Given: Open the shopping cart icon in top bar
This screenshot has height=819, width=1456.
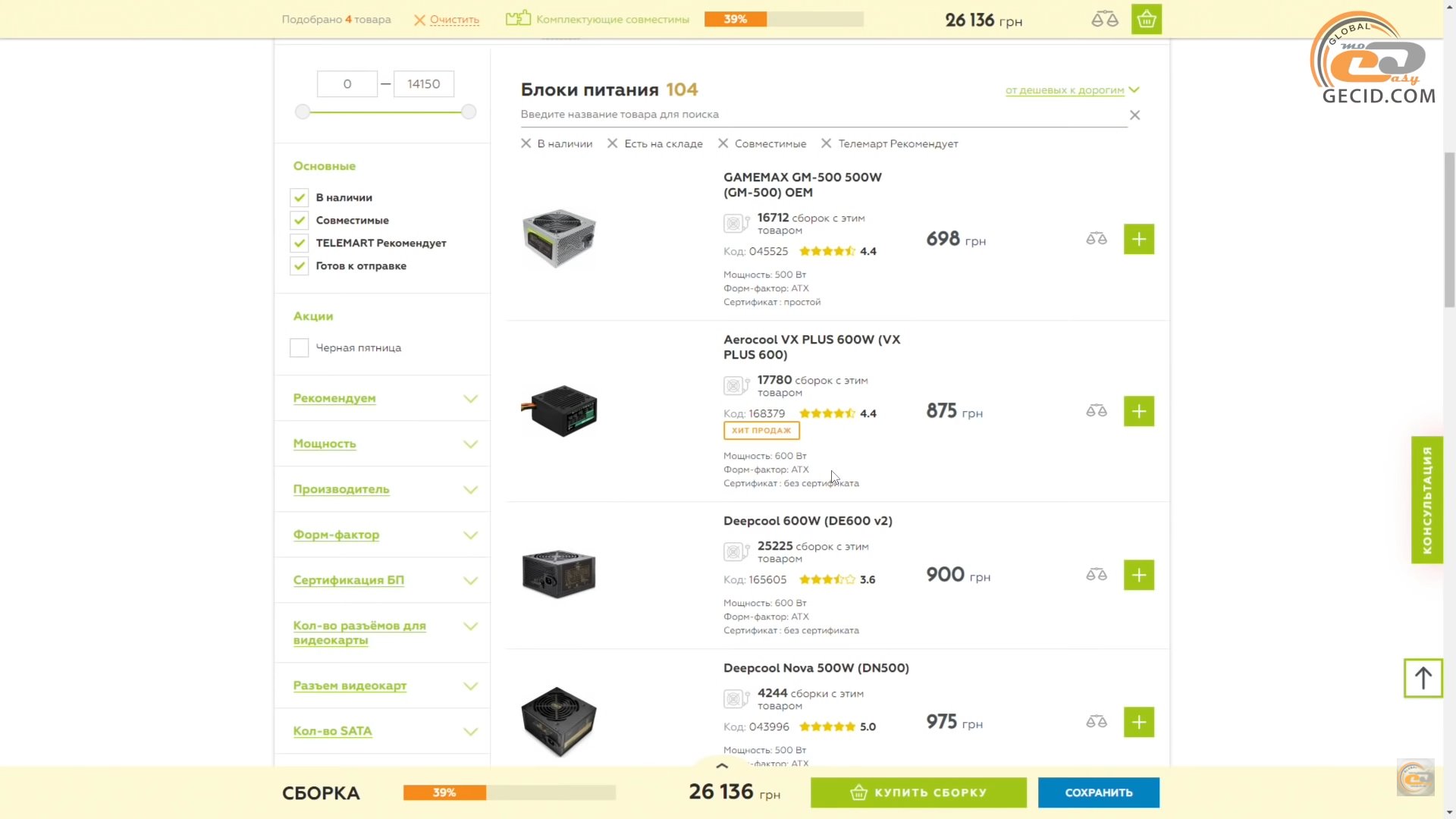Looking at the screenshot, I should click(x=1146, y=20).
